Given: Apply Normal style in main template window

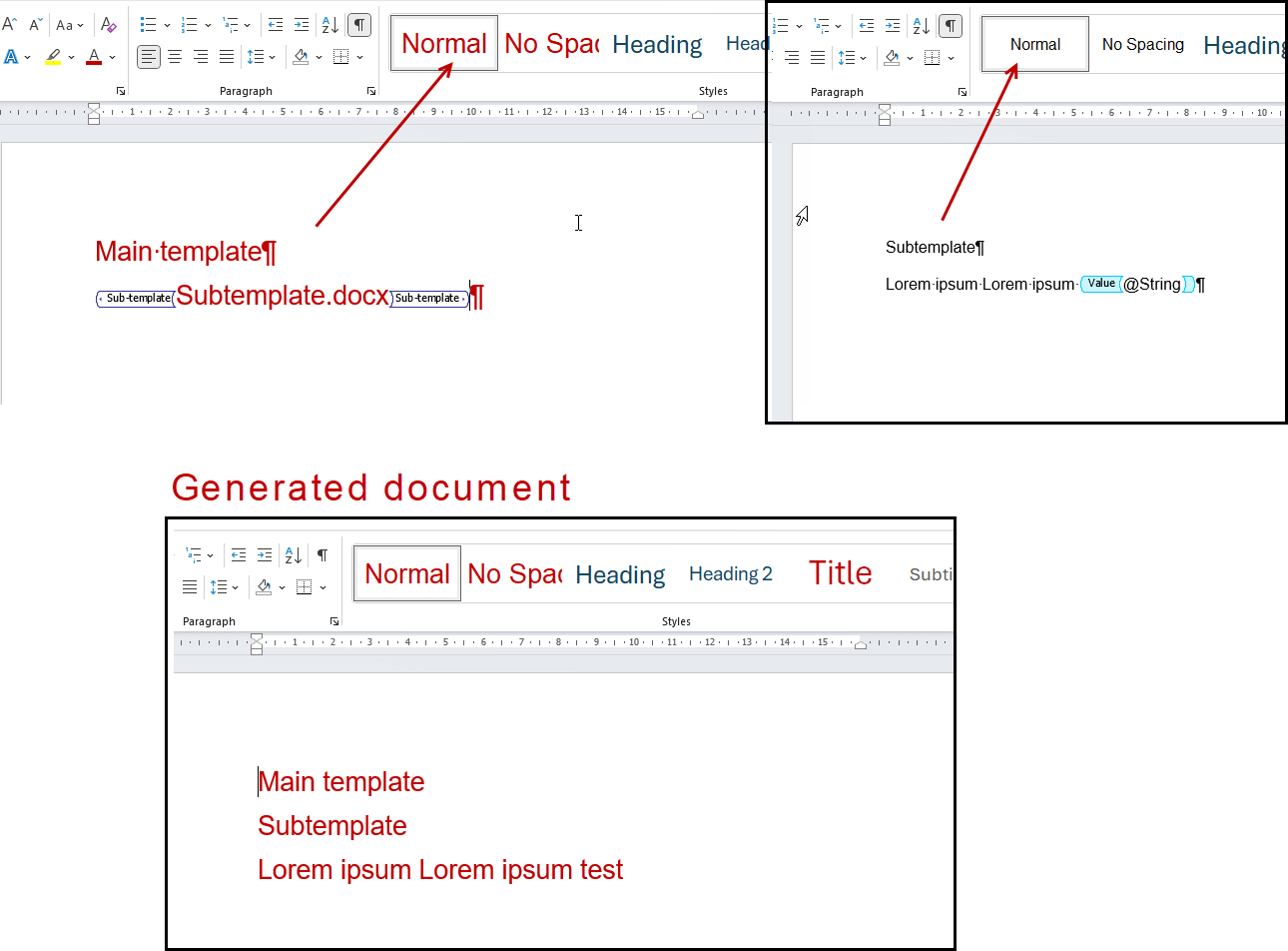Looking at the screenshot, I should (444, 43).
